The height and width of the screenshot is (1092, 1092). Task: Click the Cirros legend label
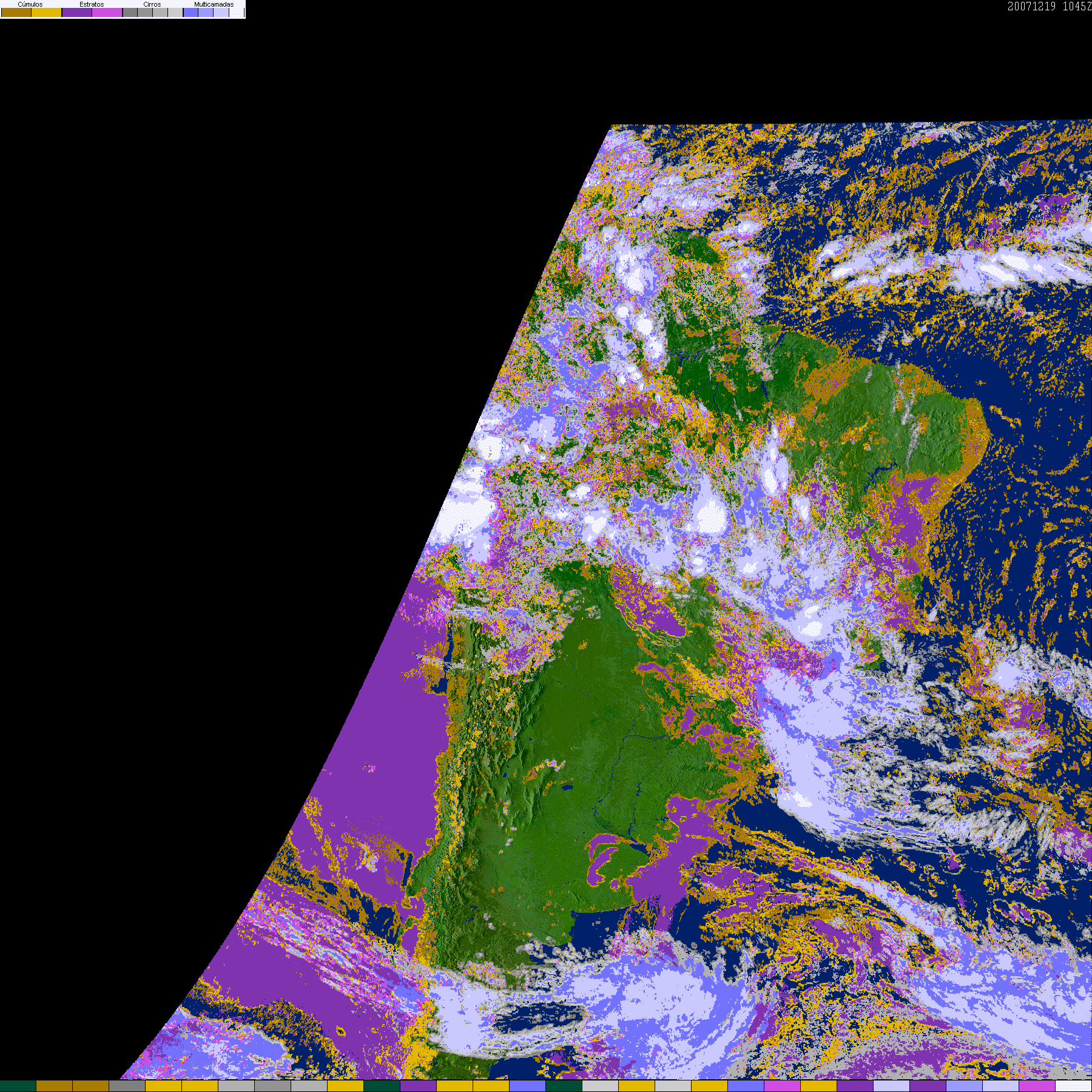152,4
